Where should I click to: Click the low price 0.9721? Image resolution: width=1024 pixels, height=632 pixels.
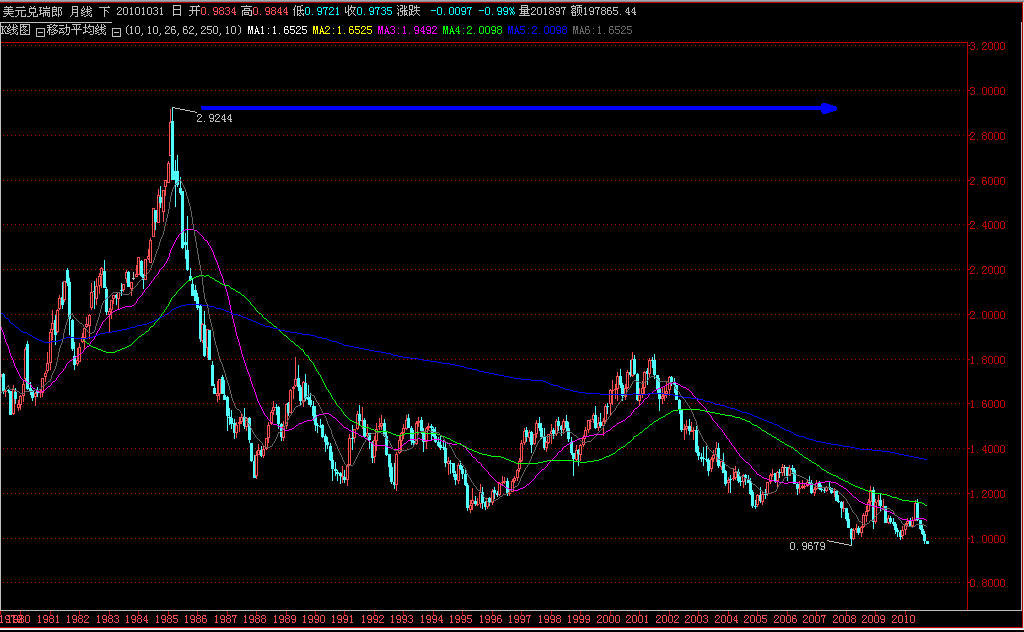(x=322, y=11)
